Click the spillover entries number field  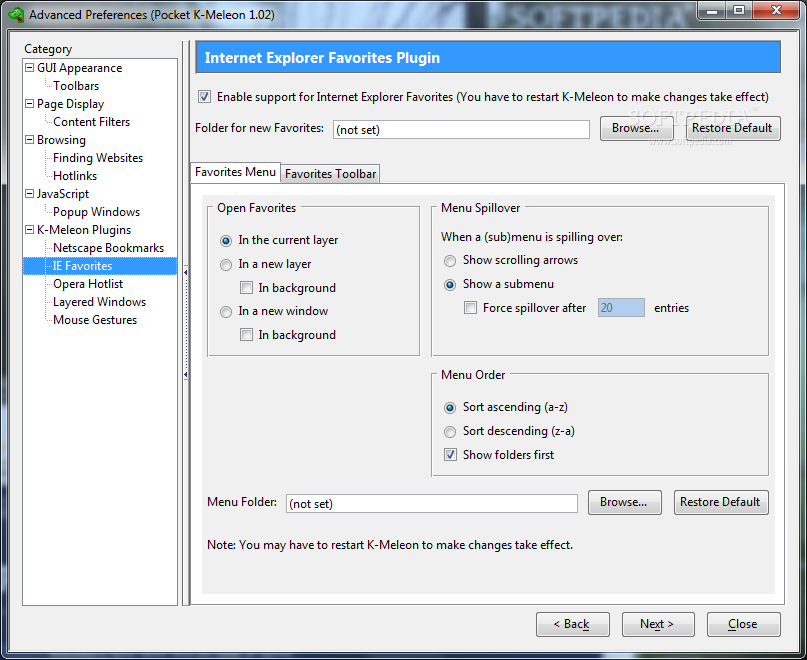[621, 308]
